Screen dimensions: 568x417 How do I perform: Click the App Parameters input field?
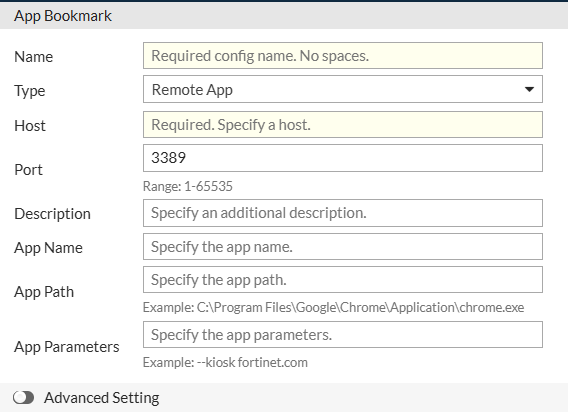(x=343, y=334)
